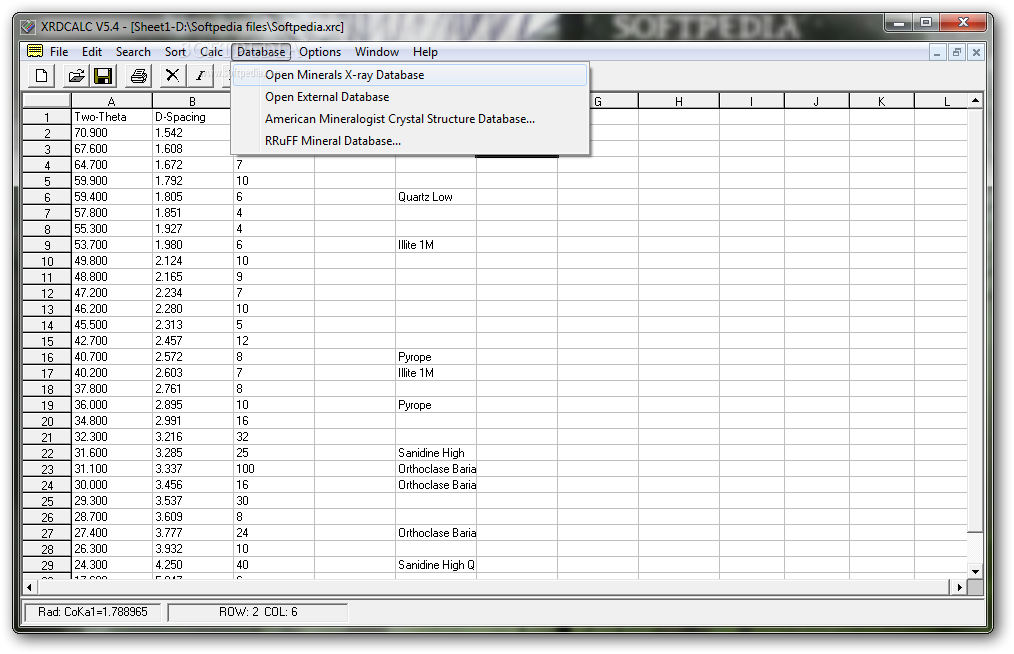Click cell with value 2.457

coord(193,341)
